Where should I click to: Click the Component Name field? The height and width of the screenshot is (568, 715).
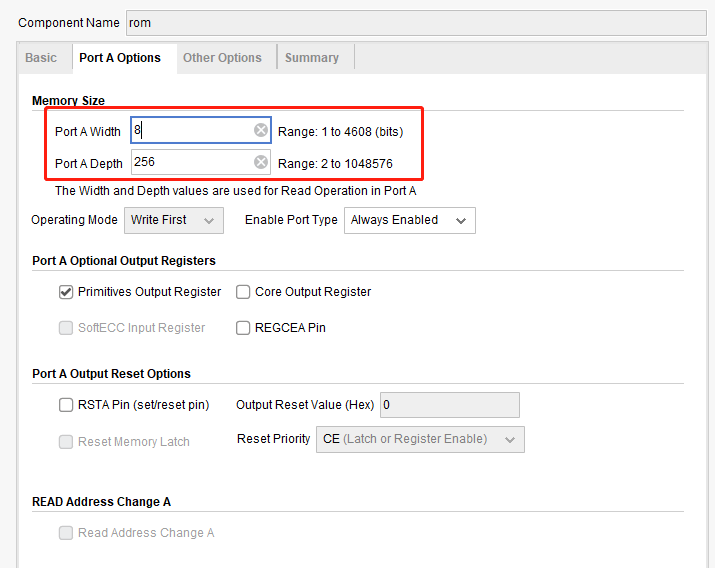coord(416,23)
